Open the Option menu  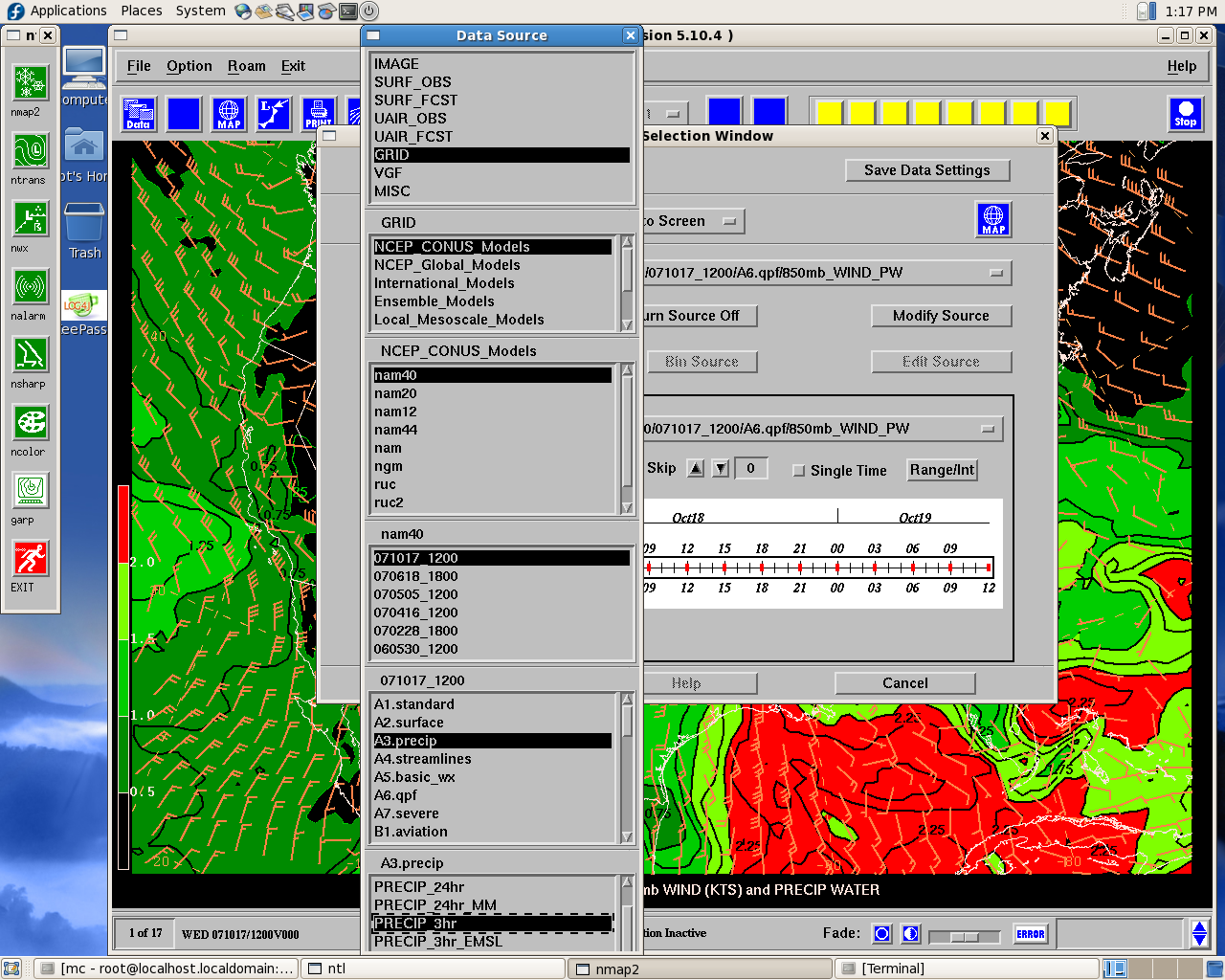(189, 66)
